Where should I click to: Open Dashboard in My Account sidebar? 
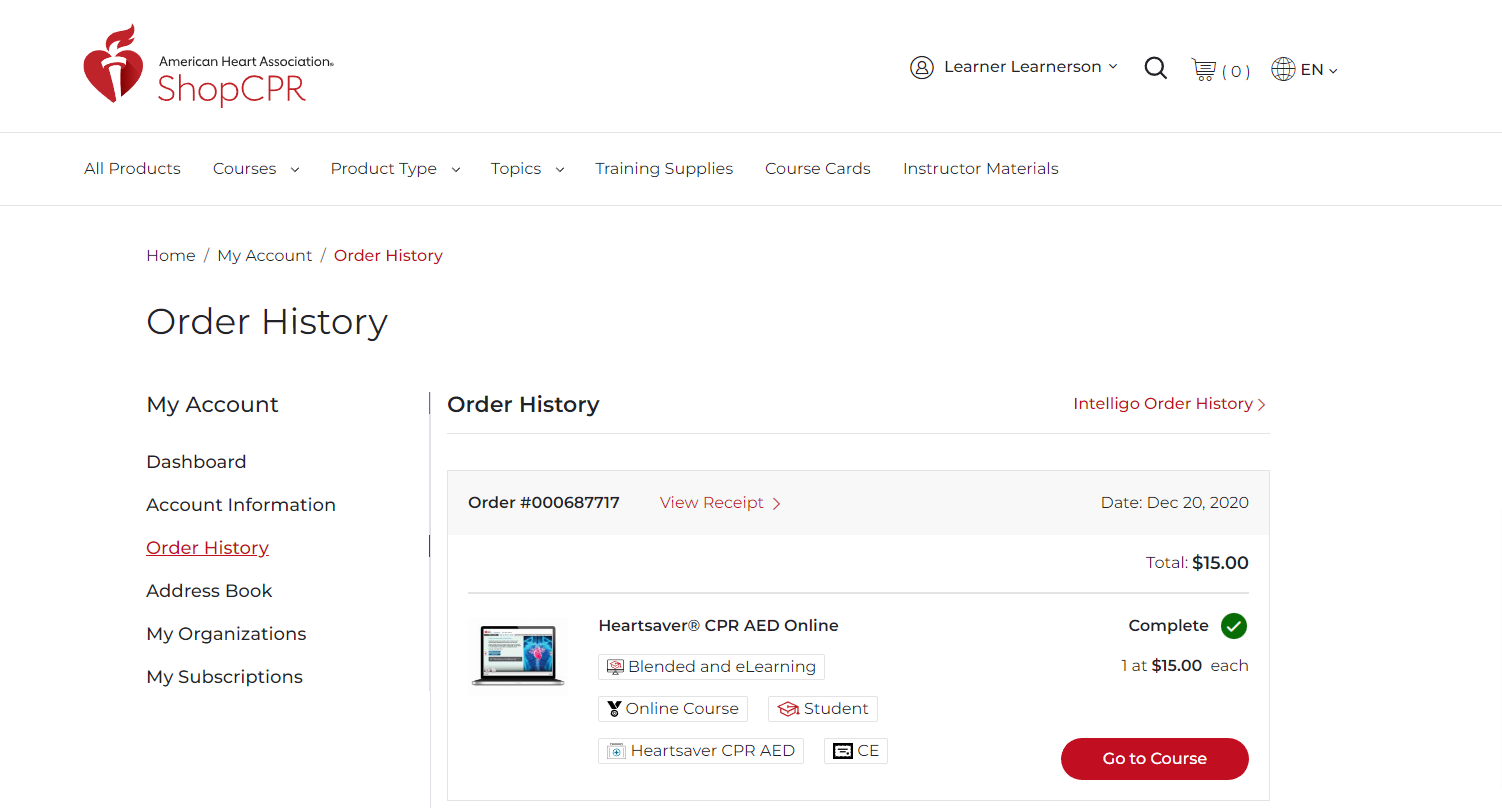(x=196, y=462)
